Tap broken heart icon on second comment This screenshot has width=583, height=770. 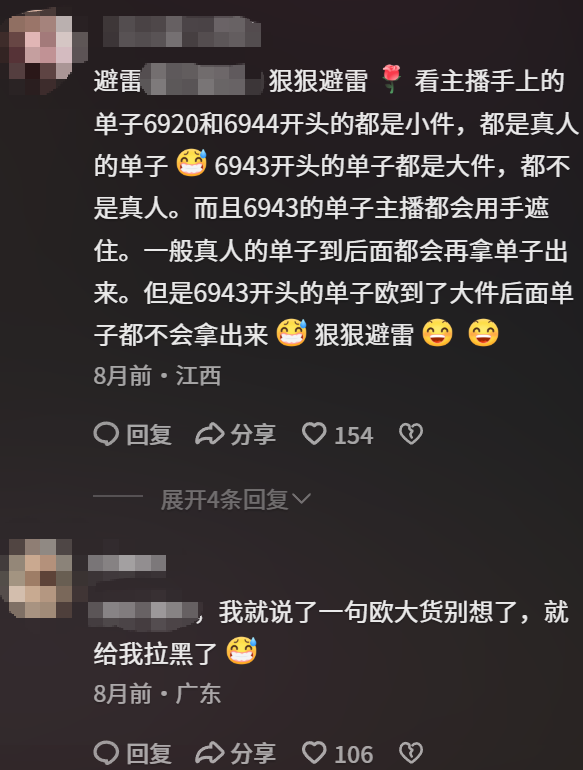click(x=411, y=753)
